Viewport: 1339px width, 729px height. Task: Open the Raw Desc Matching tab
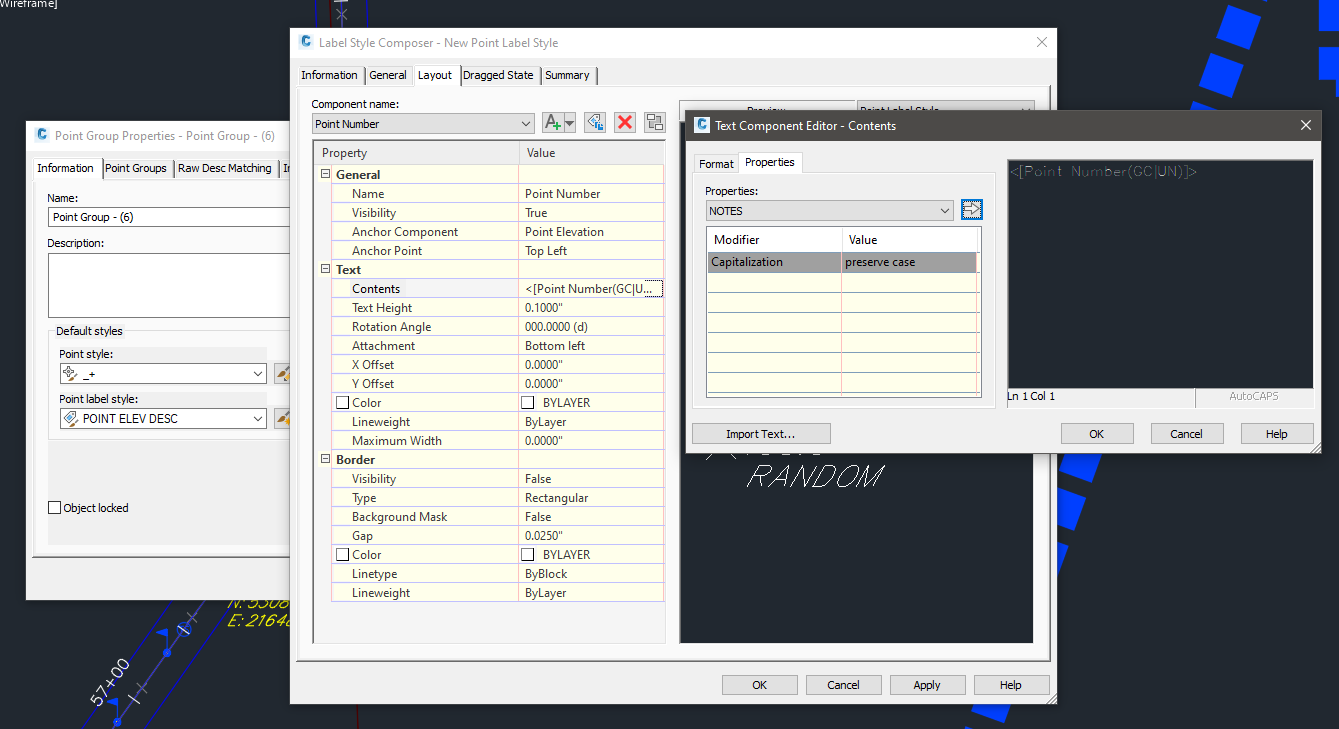pos(225,168)
